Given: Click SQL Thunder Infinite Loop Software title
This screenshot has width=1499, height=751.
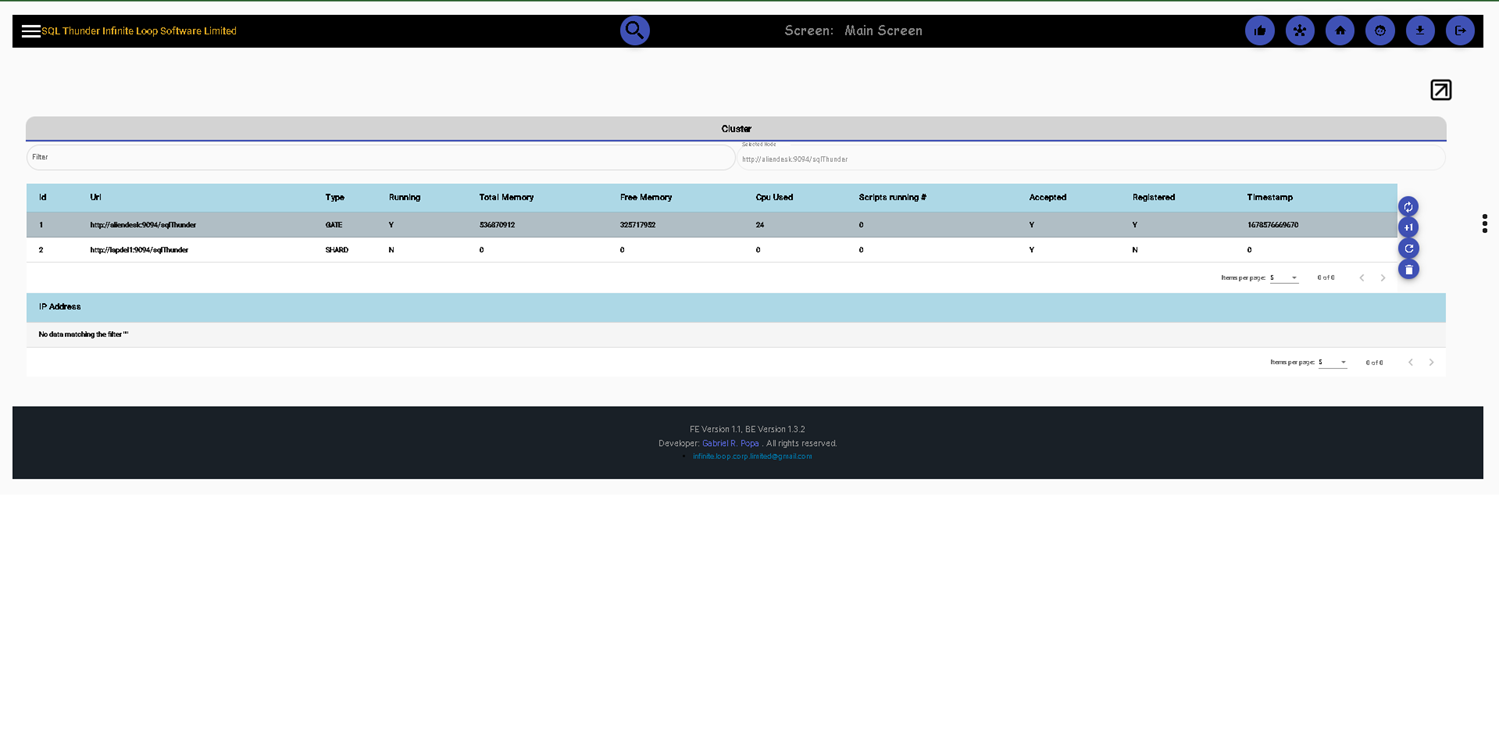Looking at the screenshot, I should [139, 31].
